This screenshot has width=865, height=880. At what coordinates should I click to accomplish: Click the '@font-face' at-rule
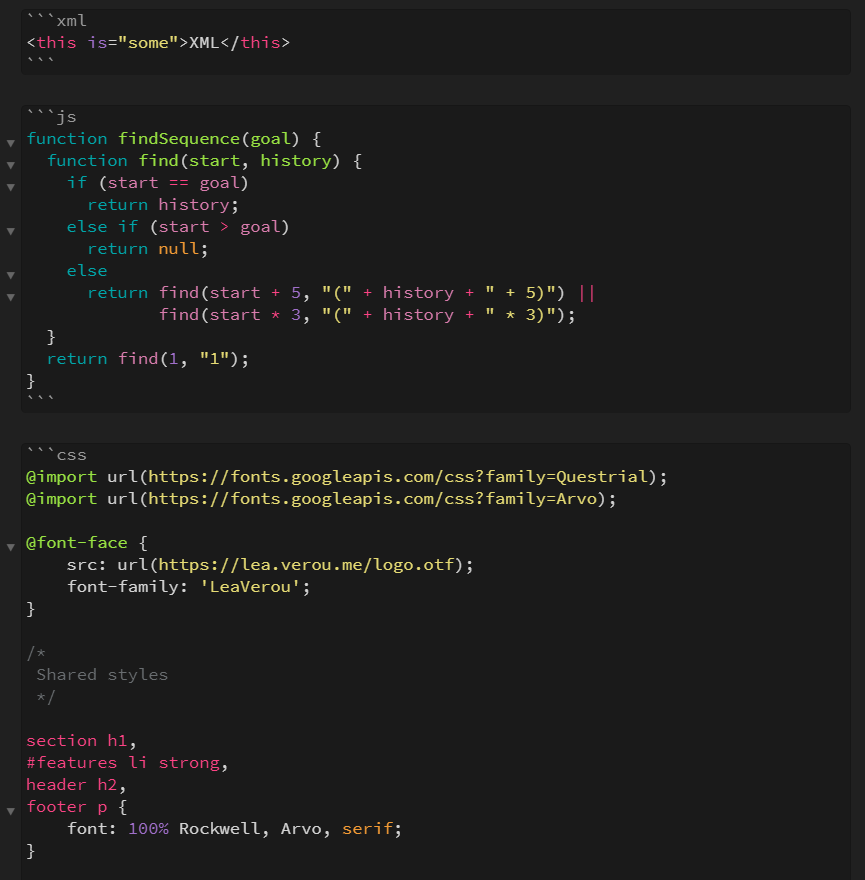pyautogui.click(x=77, y=543)
